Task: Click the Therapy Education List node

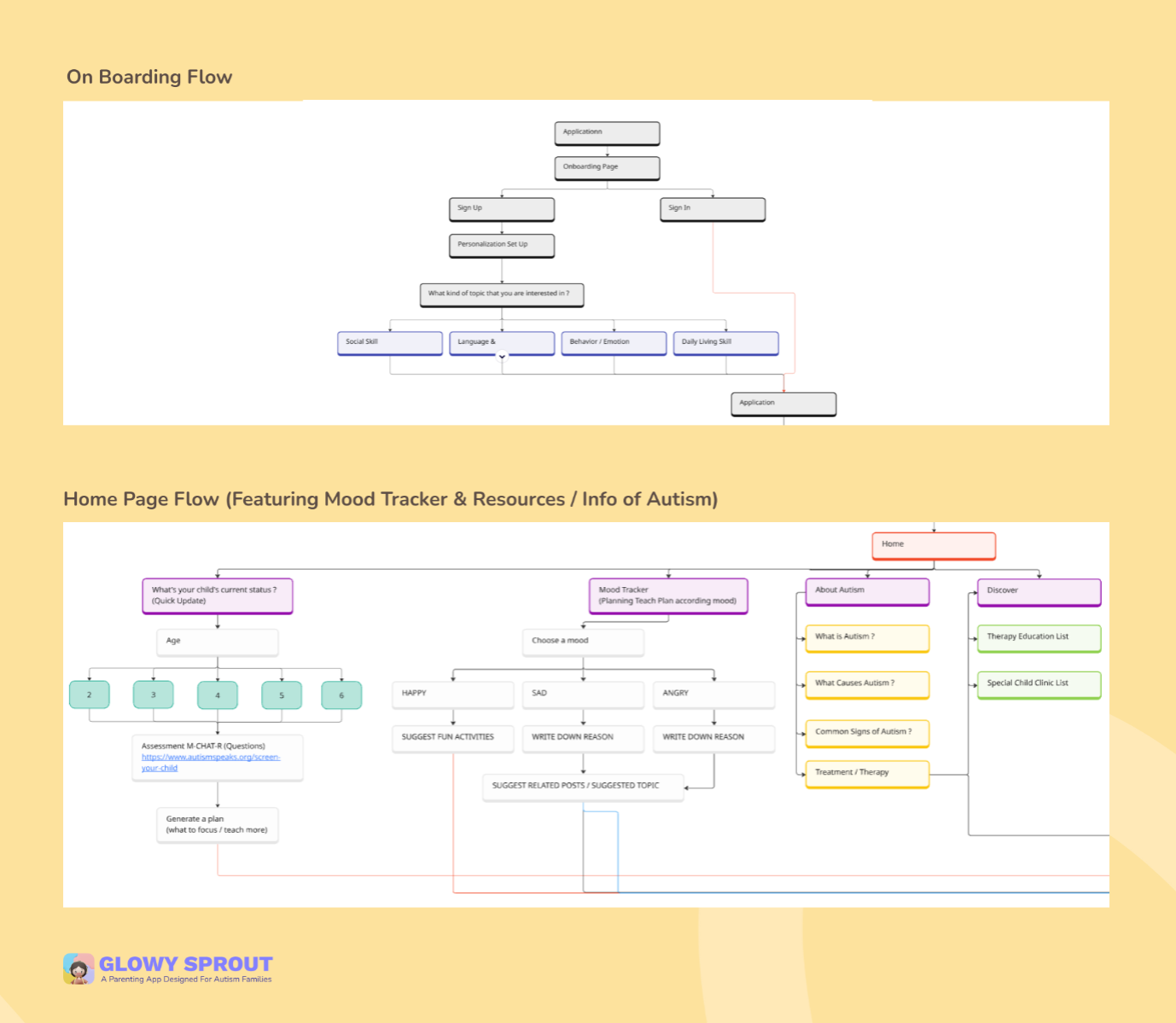Action: point(1039,637)
